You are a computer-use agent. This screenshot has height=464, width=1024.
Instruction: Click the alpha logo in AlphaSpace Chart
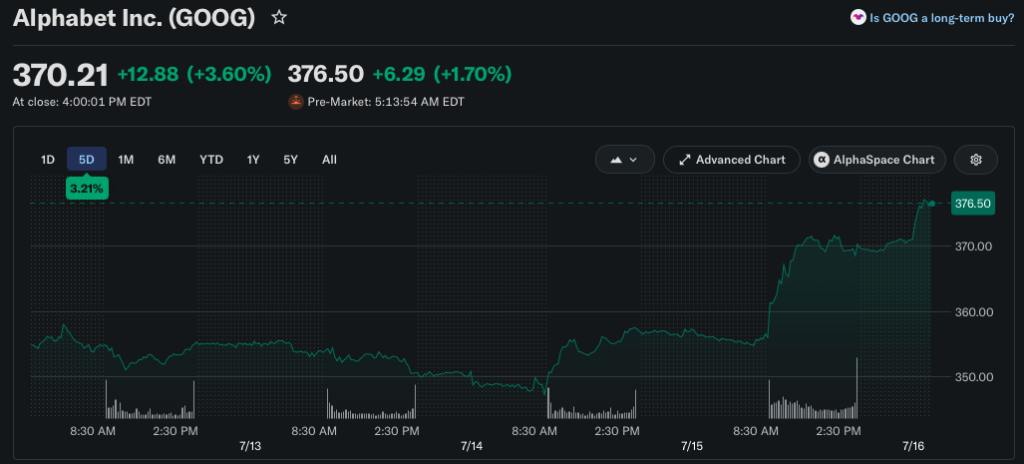click(x=822, y=159)
